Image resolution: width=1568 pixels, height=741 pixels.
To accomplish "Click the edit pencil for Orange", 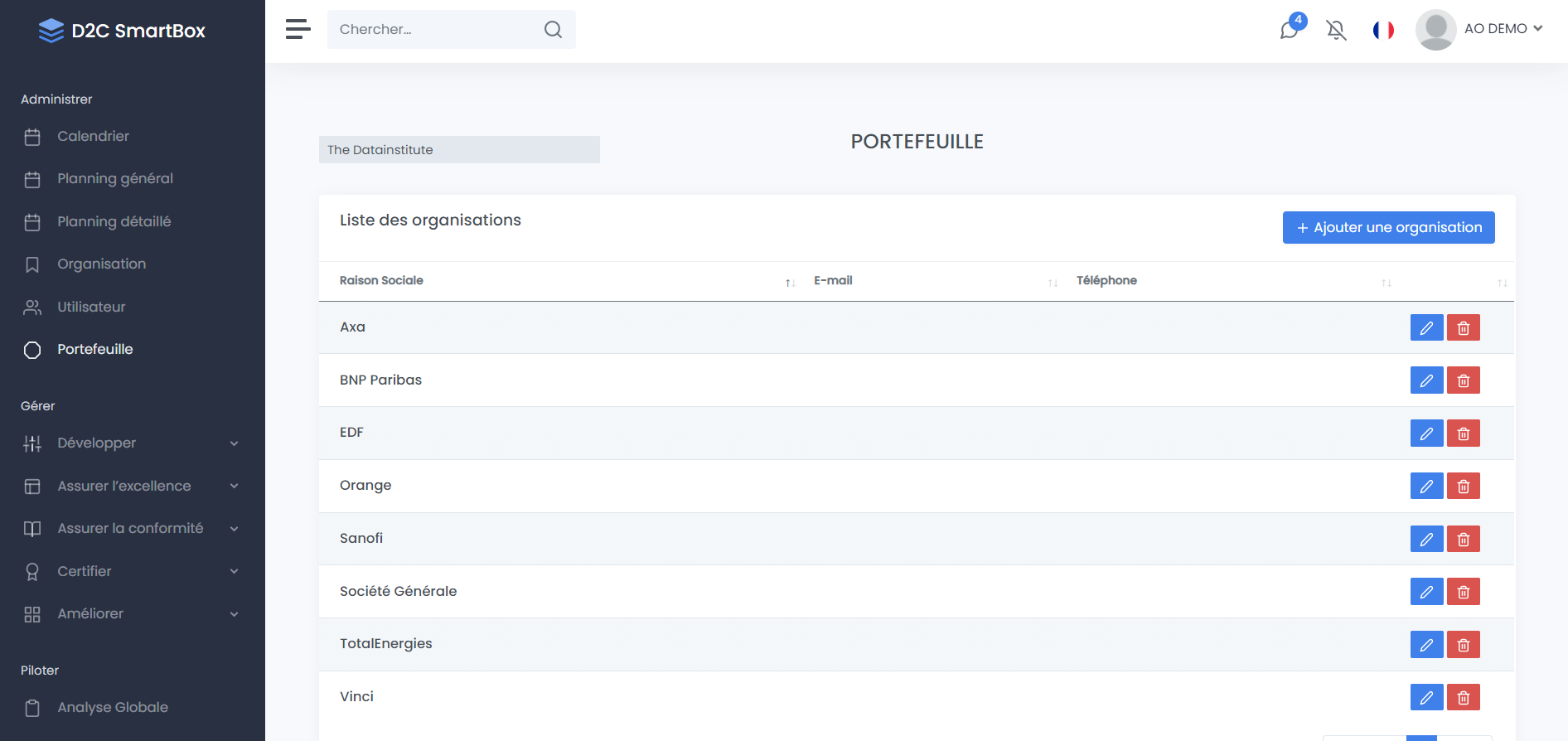I will [x=1426, y=487].
